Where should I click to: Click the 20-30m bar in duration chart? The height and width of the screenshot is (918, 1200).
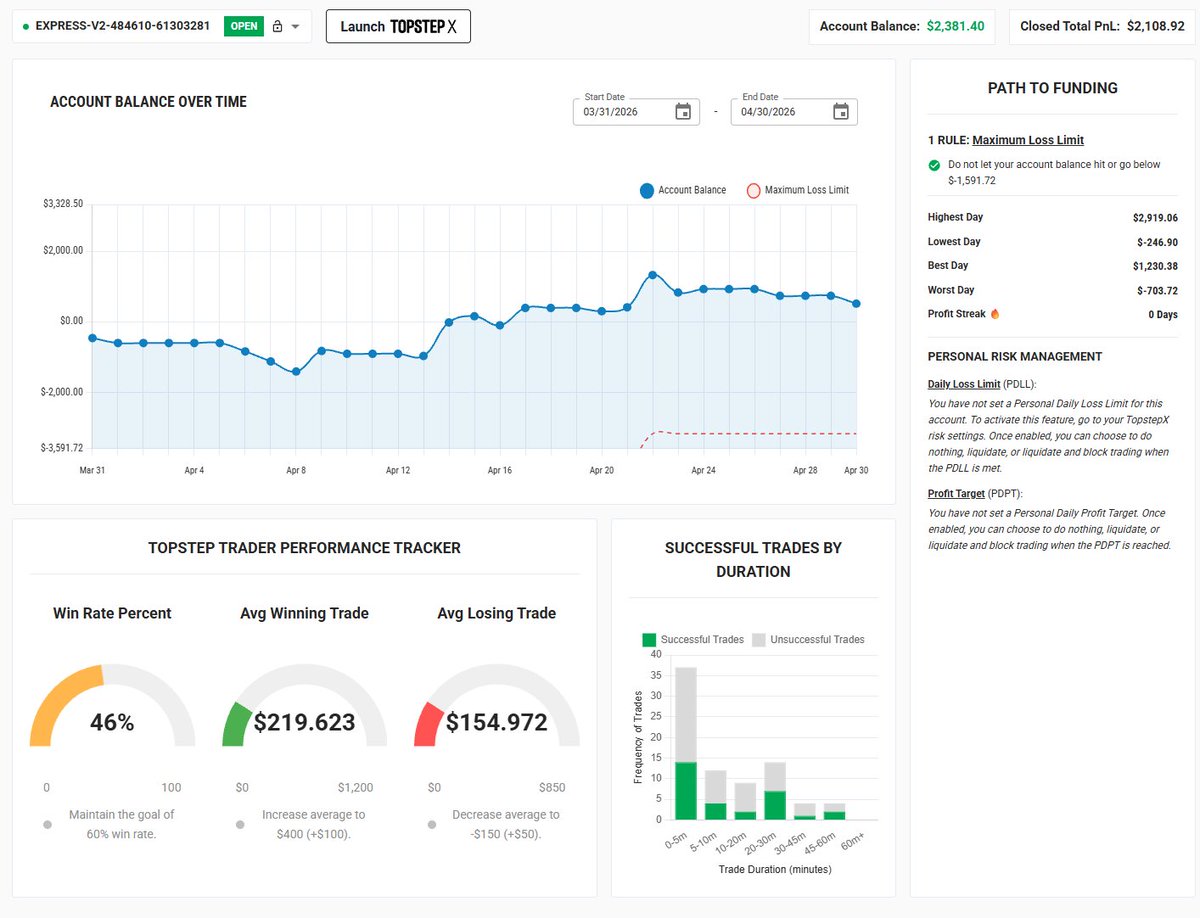[776, 790]
